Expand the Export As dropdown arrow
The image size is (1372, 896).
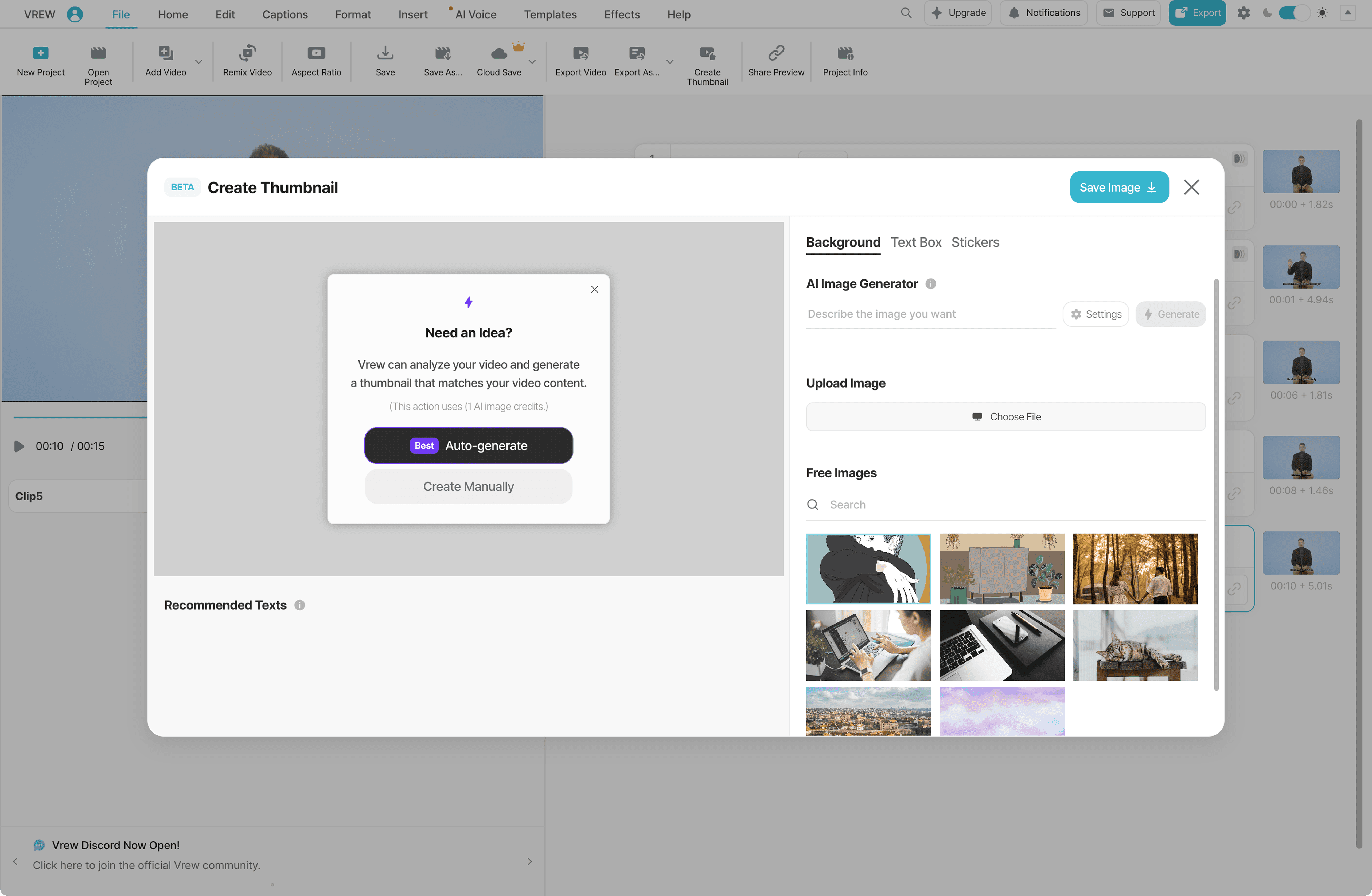(x=670, y=61)
